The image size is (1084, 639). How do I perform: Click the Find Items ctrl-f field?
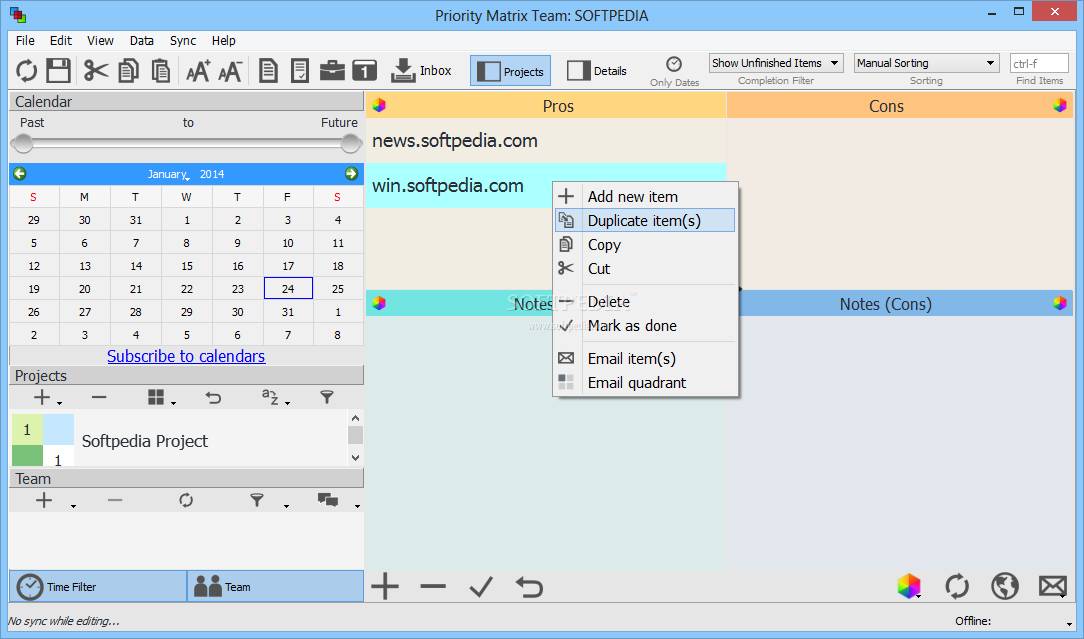tap(1039, 64)
